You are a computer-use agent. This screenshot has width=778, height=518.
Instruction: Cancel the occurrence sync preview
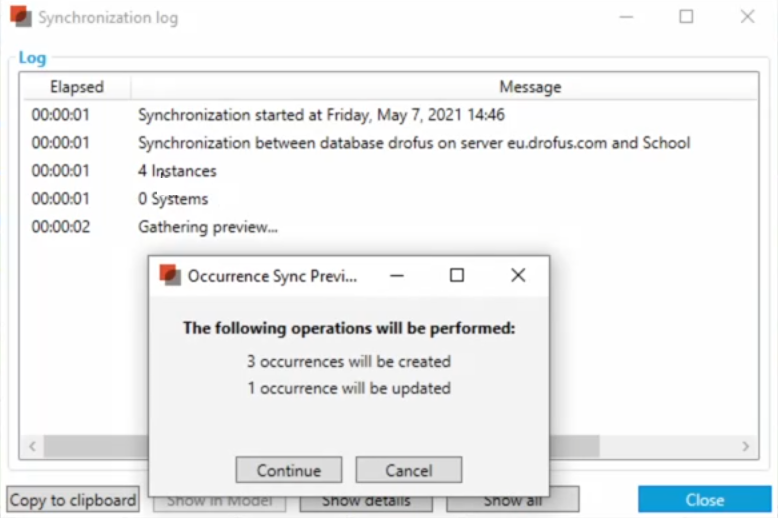pyautogui.click(x=408, y=470)
